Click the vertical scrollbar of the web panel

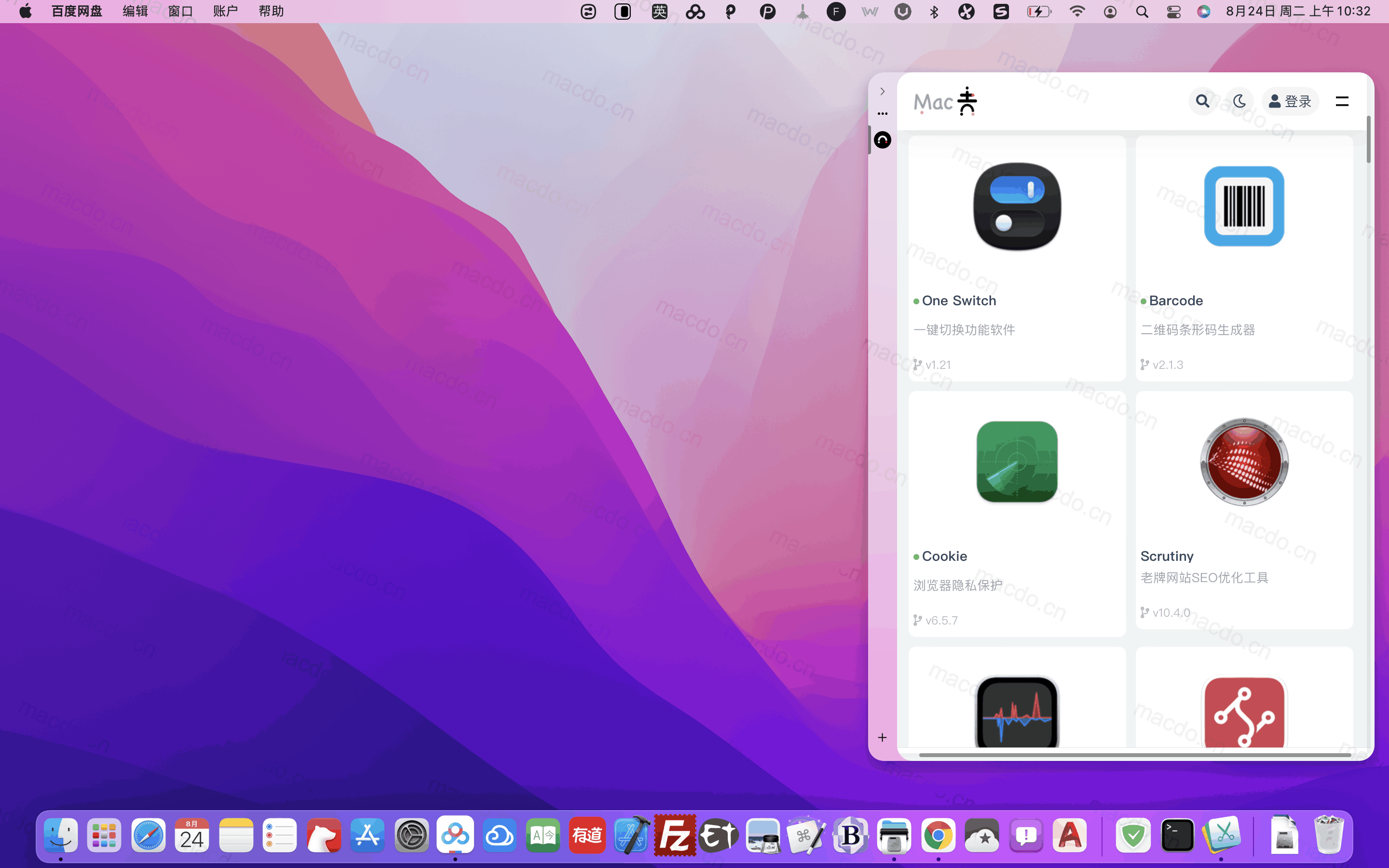tap(1368, 139)
